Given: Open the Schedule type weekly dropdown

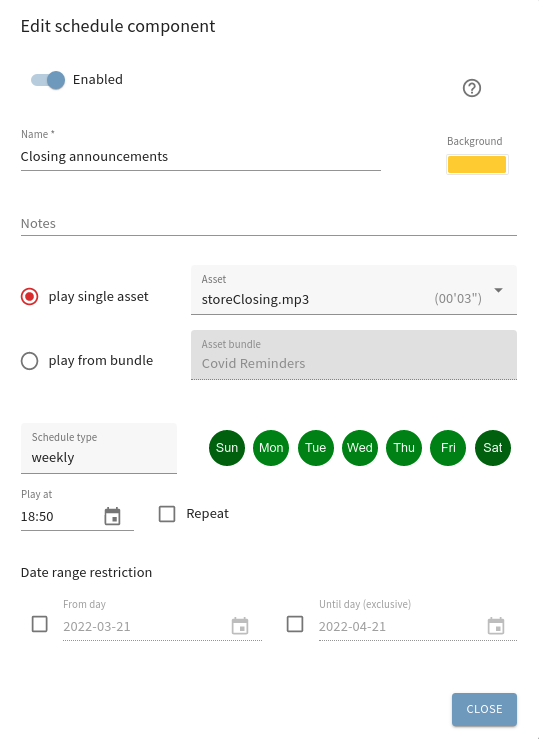Looking at the screenshot, I should point(99,448).
